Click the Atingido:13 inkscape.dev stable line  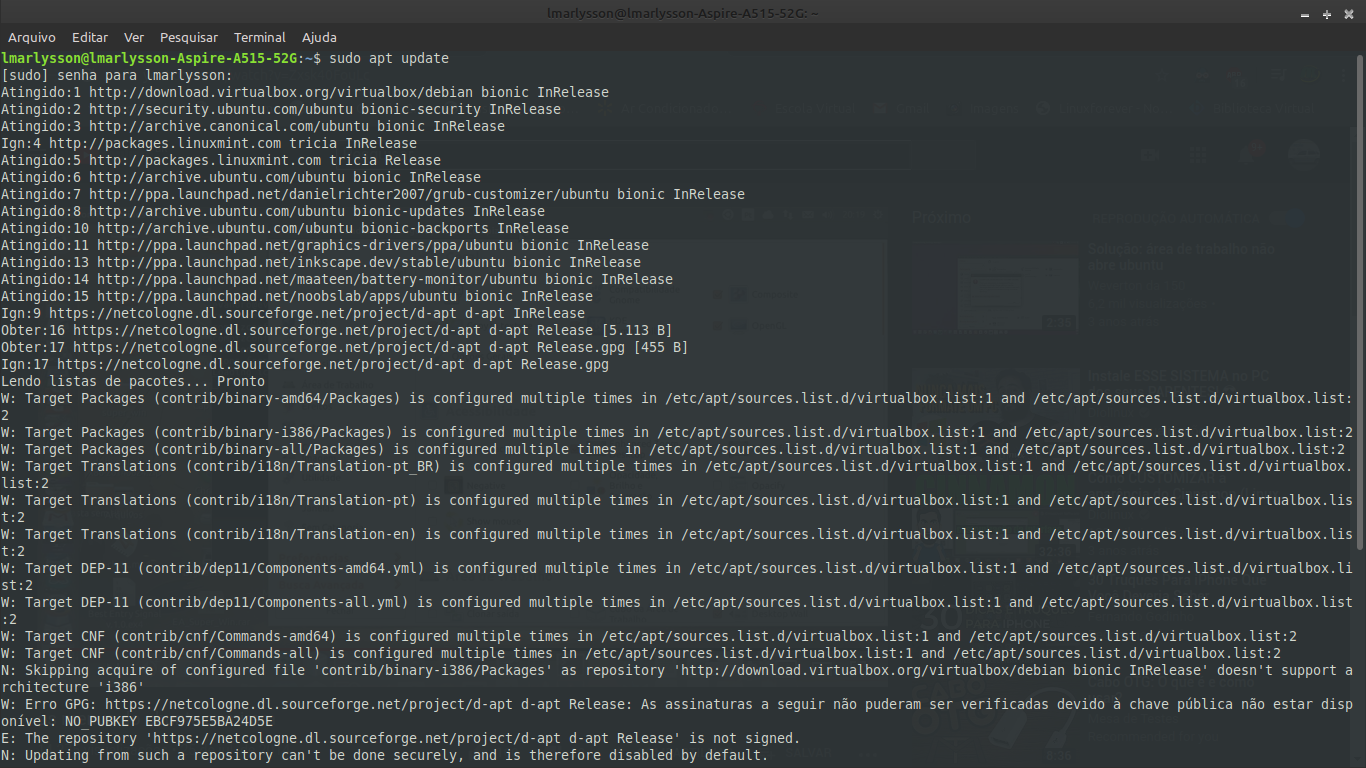321,262
